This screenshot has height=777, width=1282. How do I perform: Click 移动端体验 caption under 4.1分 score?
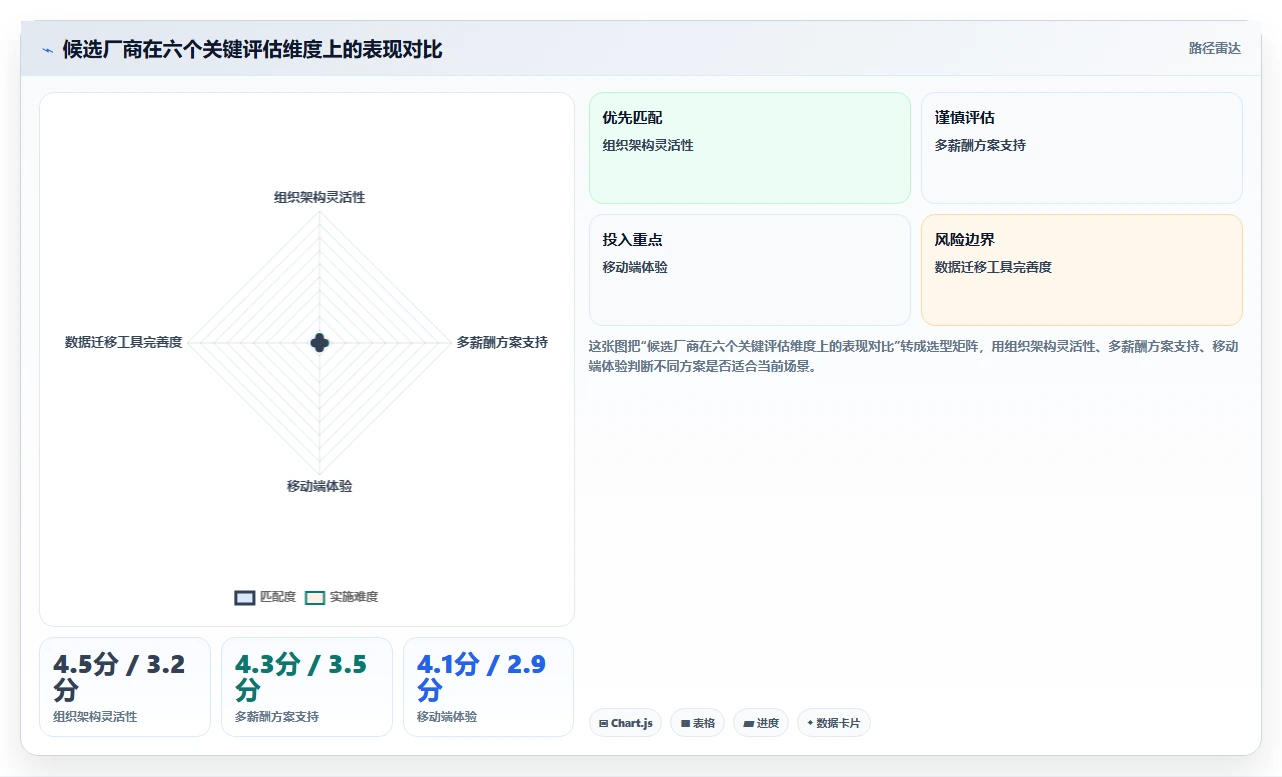447,717
